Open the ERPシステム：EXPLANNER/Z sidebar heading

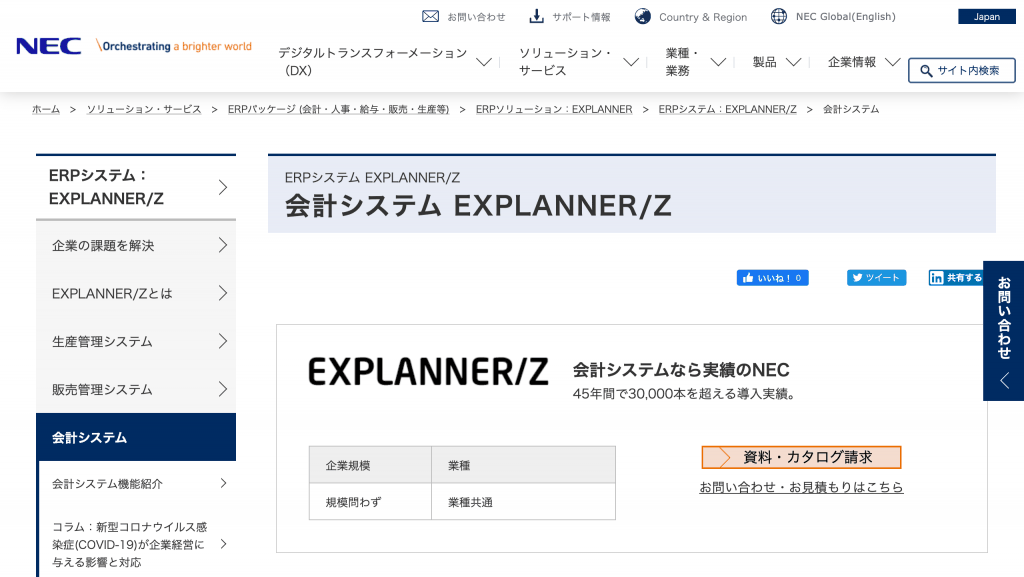tap(136, 187)
